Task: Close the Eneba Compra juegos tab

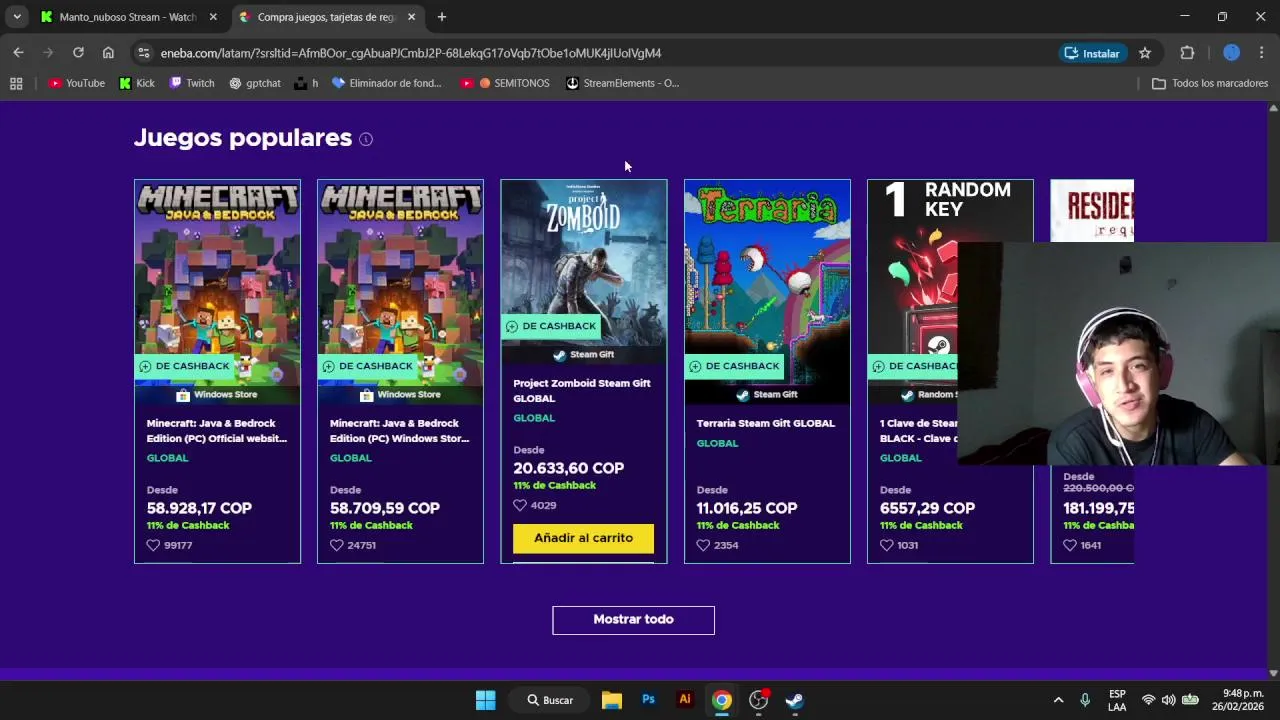Action: tap(411, 17)
